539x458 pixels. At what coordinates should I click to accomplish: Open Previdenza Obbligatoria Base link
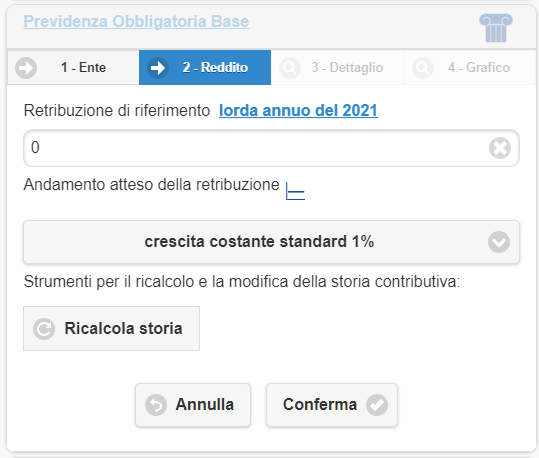(x=136, y=21)
